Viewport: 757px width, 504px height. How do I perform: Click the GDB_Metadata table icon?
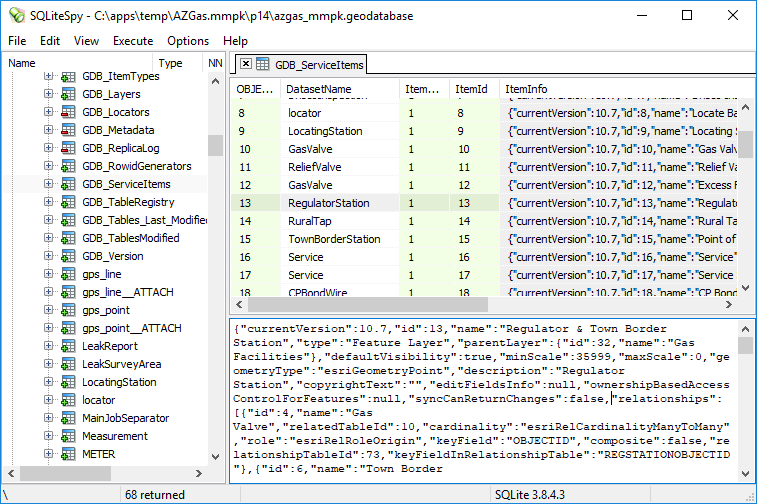pyautogui.click(x=68, y=130)
